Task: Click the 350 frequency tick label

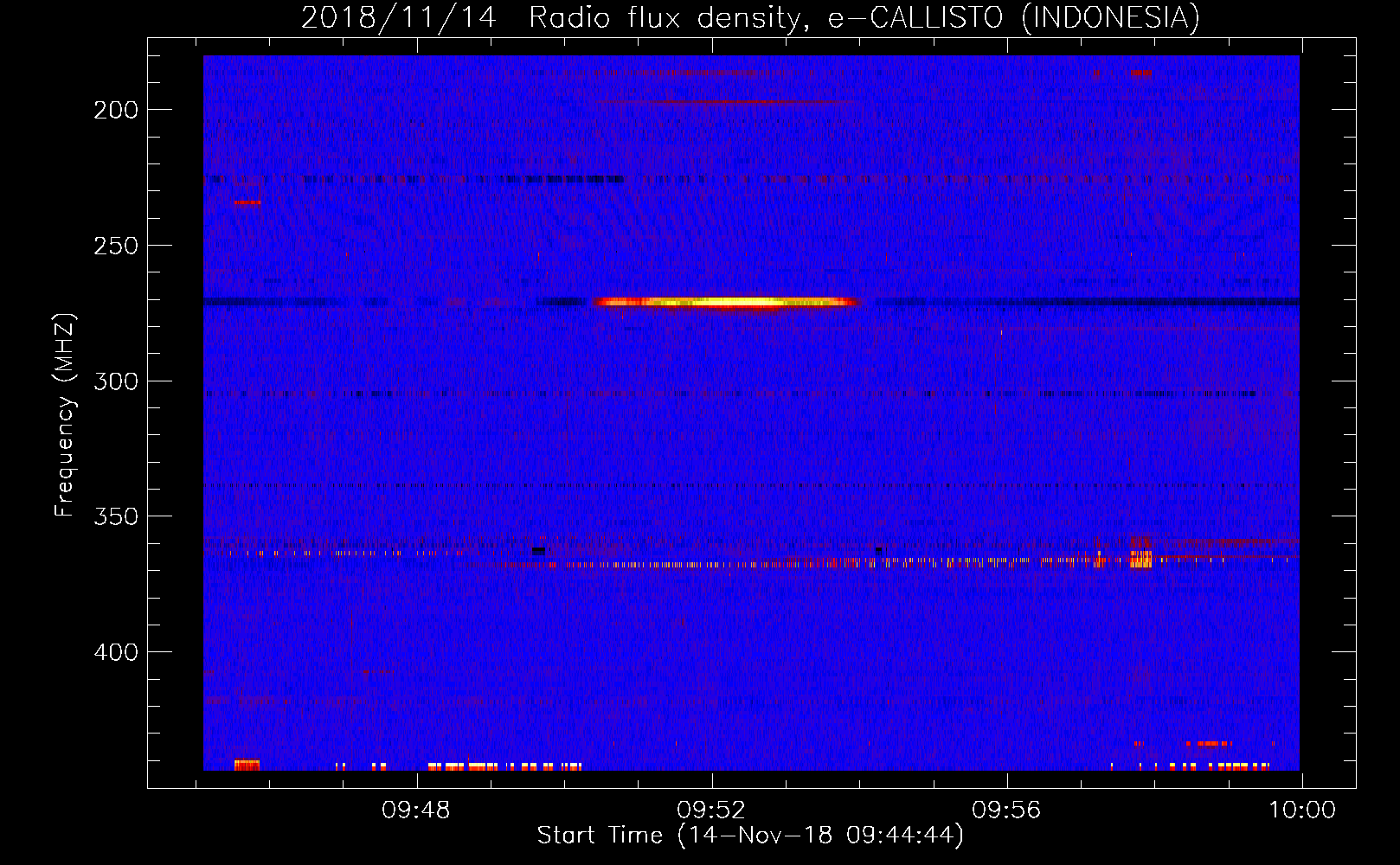Action: tap(116, 516)
